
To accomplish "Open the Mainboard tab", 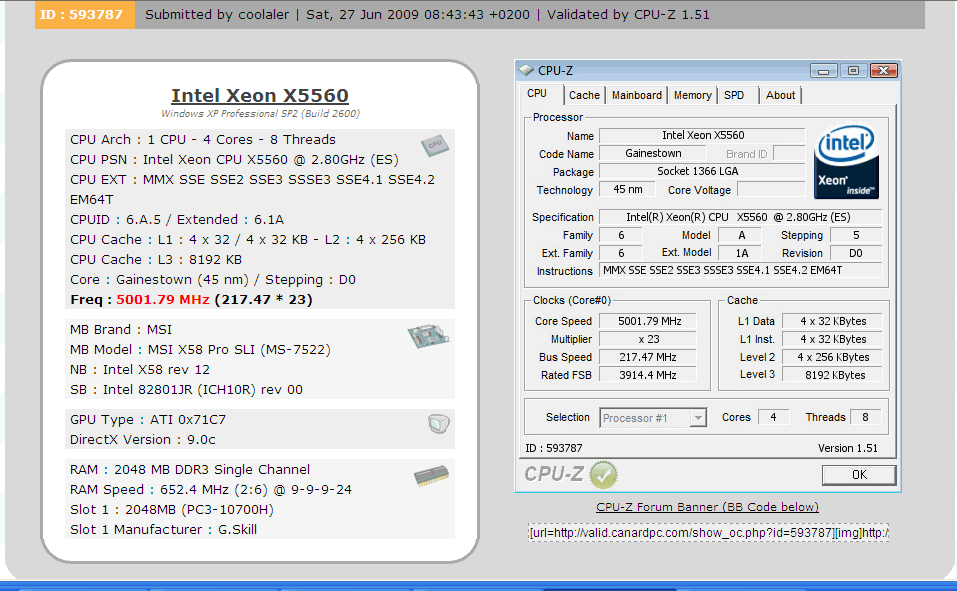I will click(637, 95).
